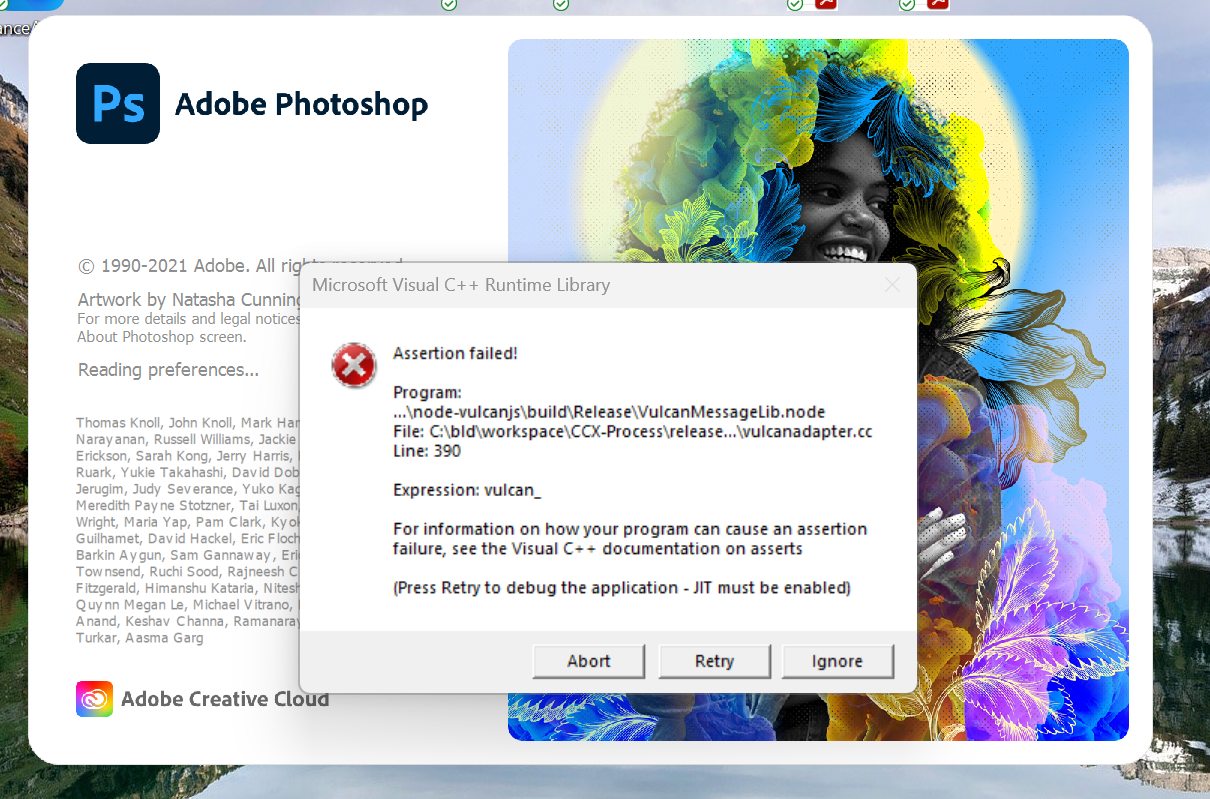
Task: Click the Photoshop Ps logo icon
Action: click(118, 104)
